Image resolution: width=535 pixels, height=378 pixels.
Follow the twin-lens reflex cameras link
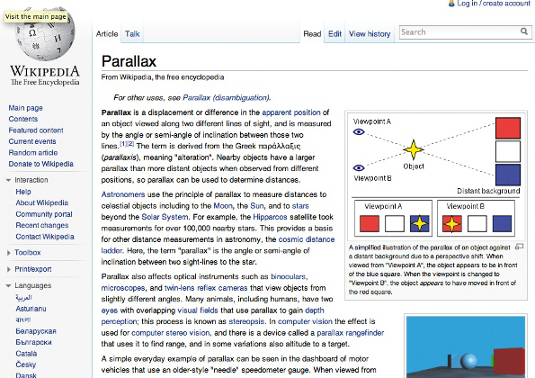pos(206,288)
